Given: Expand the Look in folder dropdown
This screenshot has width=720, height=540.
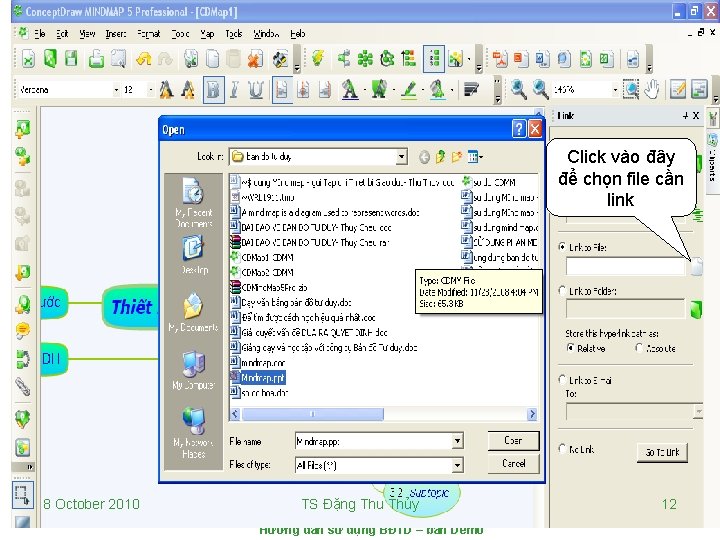Looking at the screenshot, I should (401, 157).
